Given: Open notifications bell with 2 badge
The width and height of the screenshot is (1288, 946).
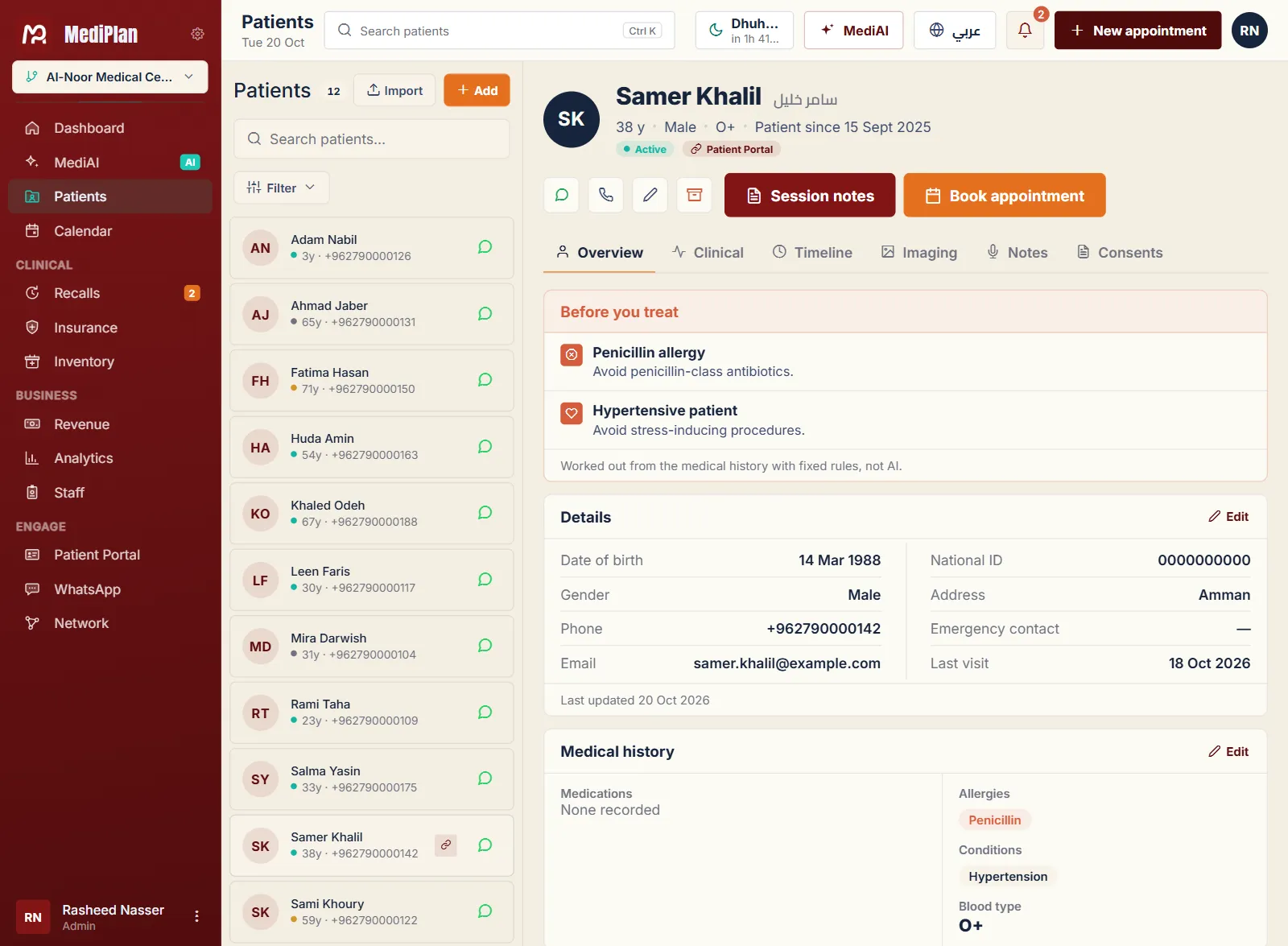Looking at the screenshot, I should click(1025, 31).
